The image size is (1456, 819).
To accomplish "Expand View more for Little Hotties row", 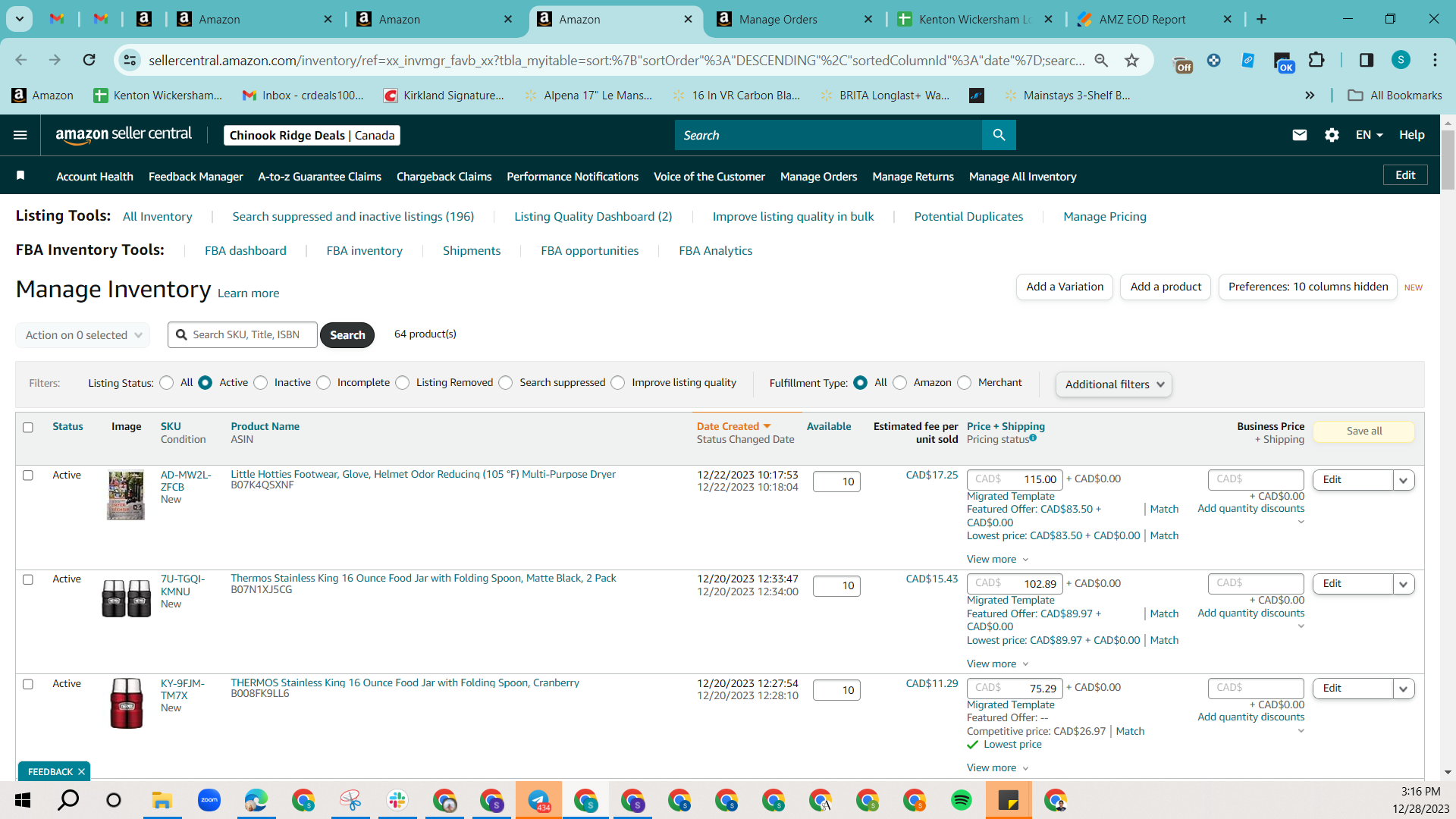I will click(x=997, y=560).
